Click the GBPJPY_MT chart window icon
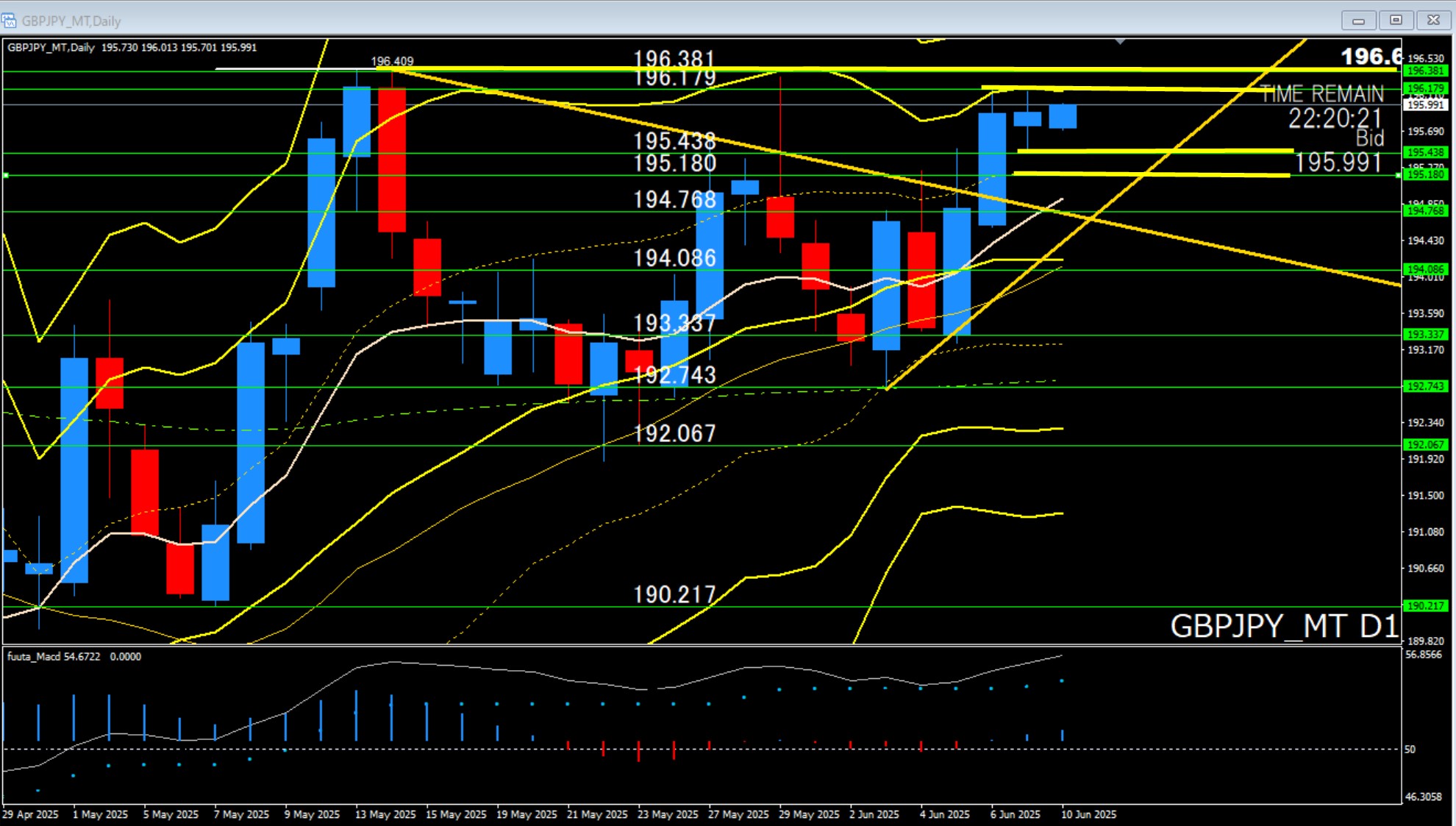This screenshot has width=1456, height=826. point(9,20)
